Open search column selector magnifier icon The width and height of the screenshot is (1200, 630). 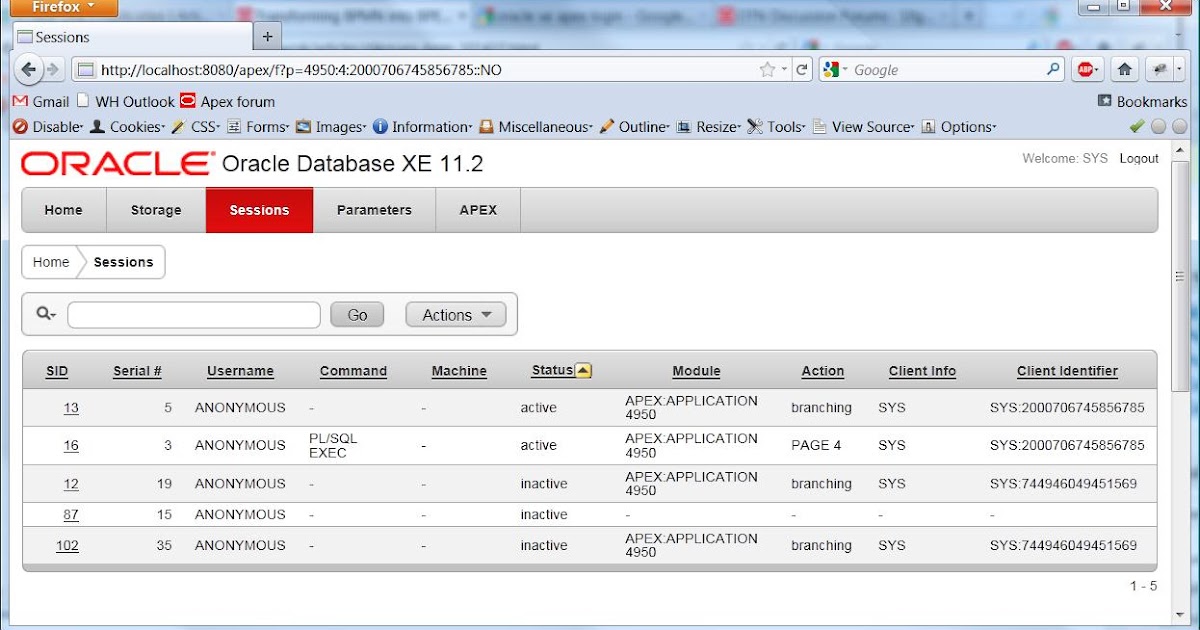tap(46, 314)
